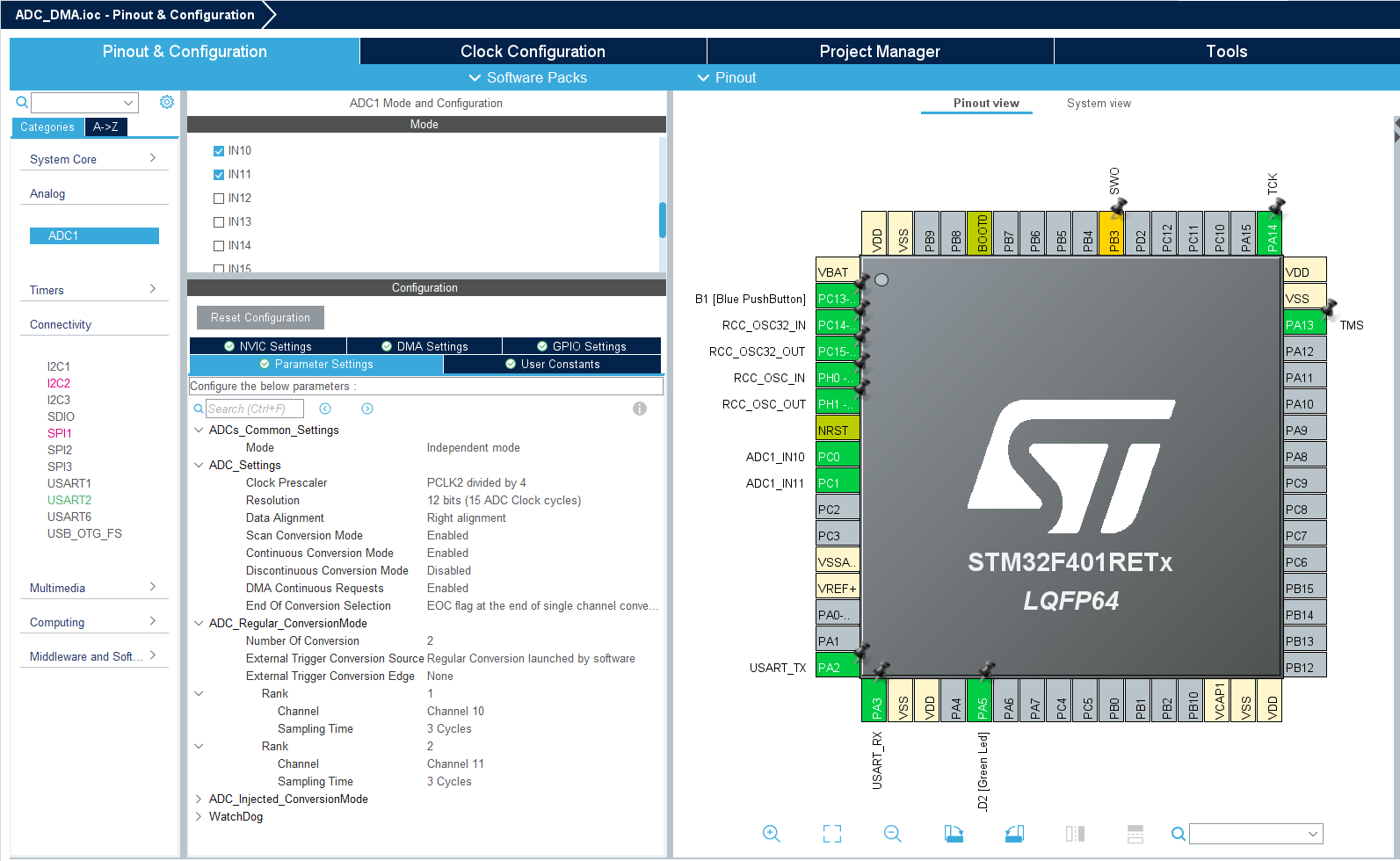
Task: Click the fit-to-screen icon below chip
Action: coord(832,834)
